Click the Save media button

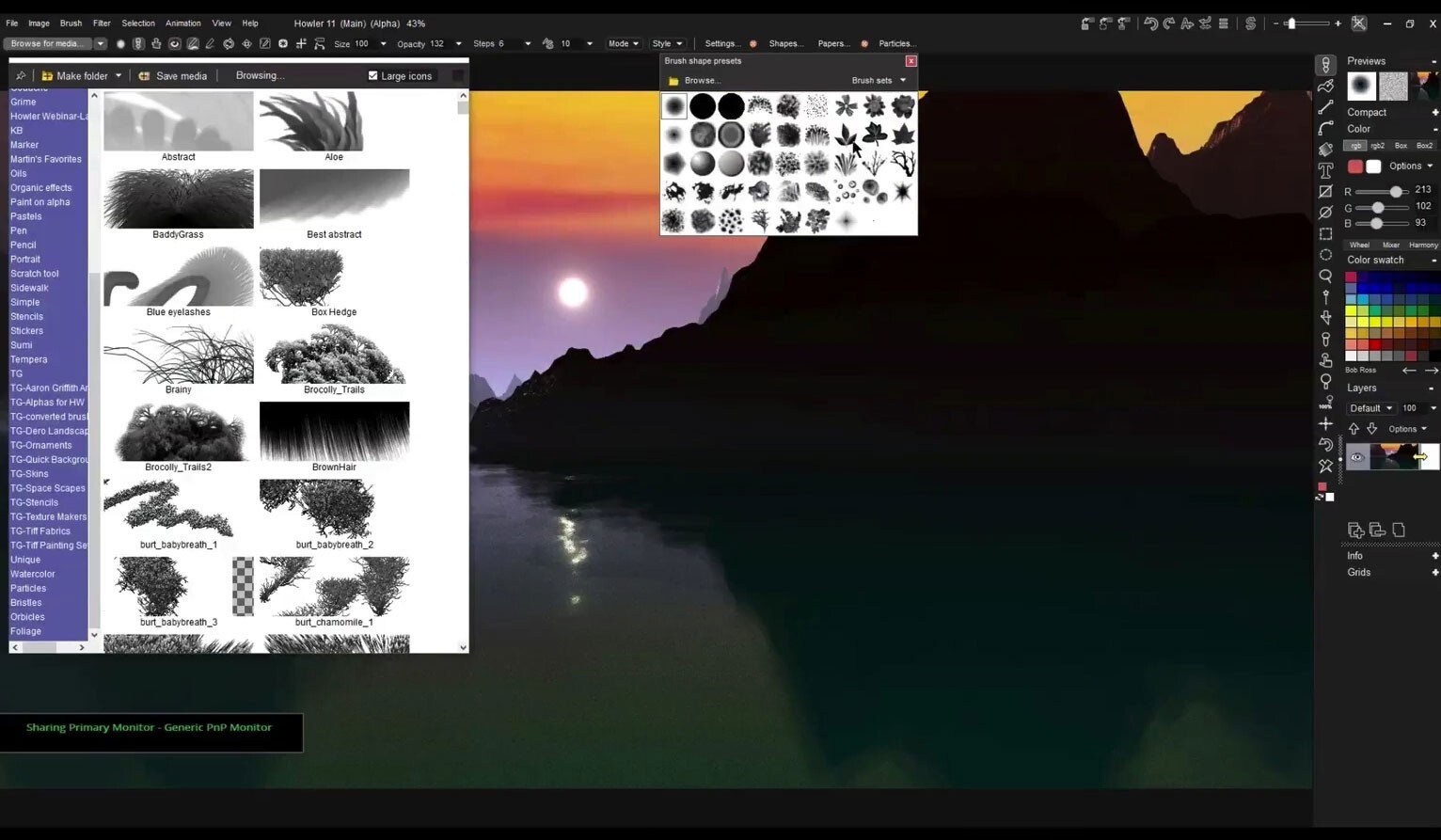pos(173,76)
